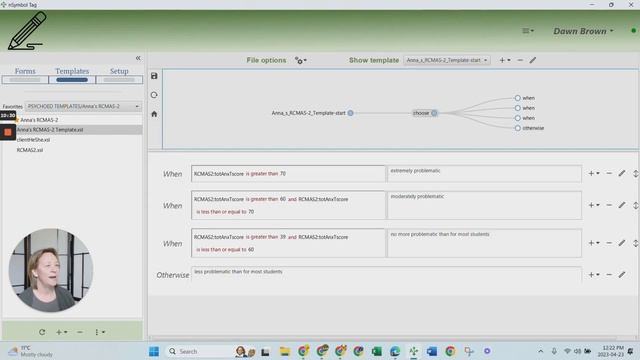Open plus dropdown on extremely problematic row
640x360 pixels.
tap(593, 173)
